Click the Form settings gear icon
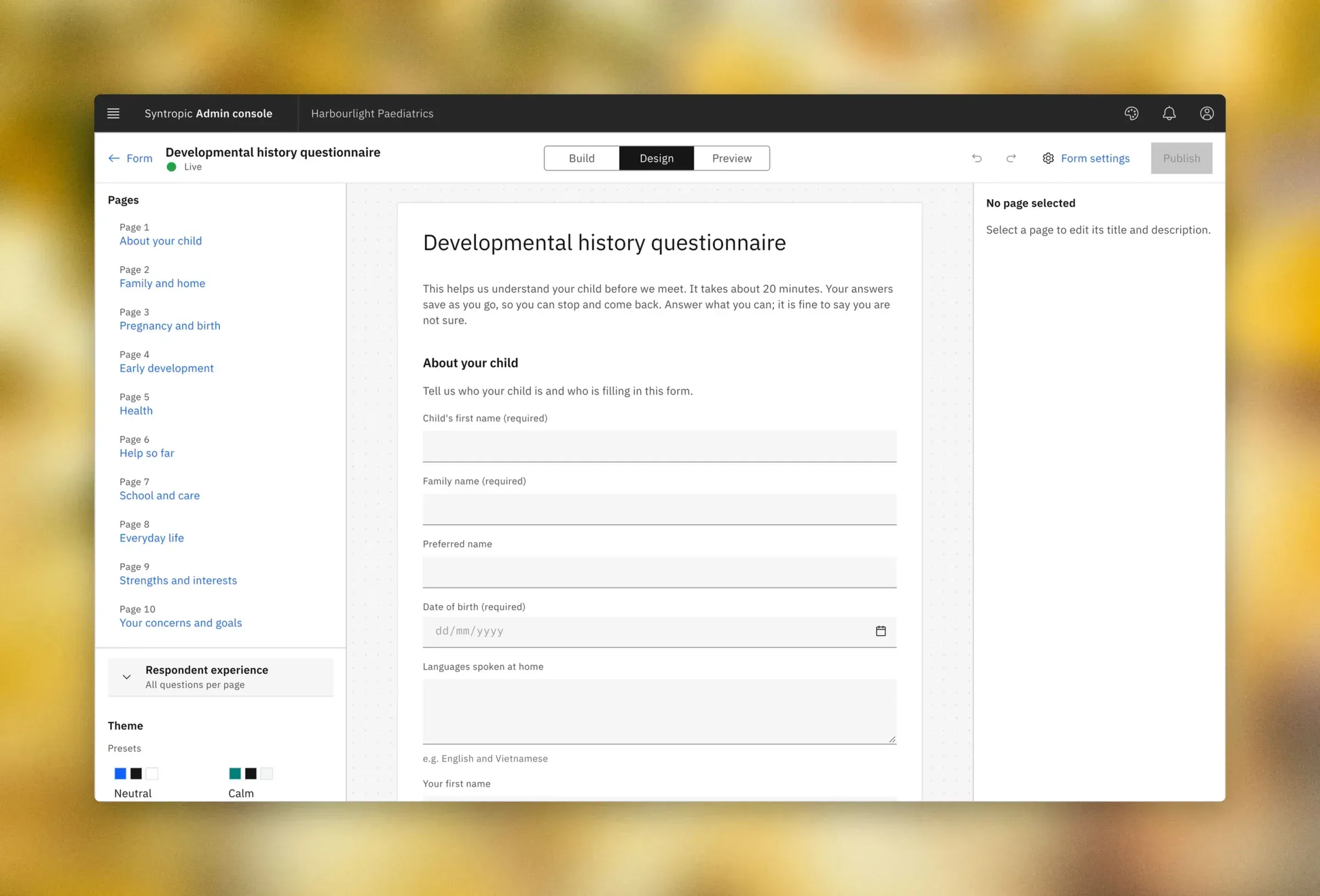Screen dimensions: 1320x896 tap(1048, 158)
